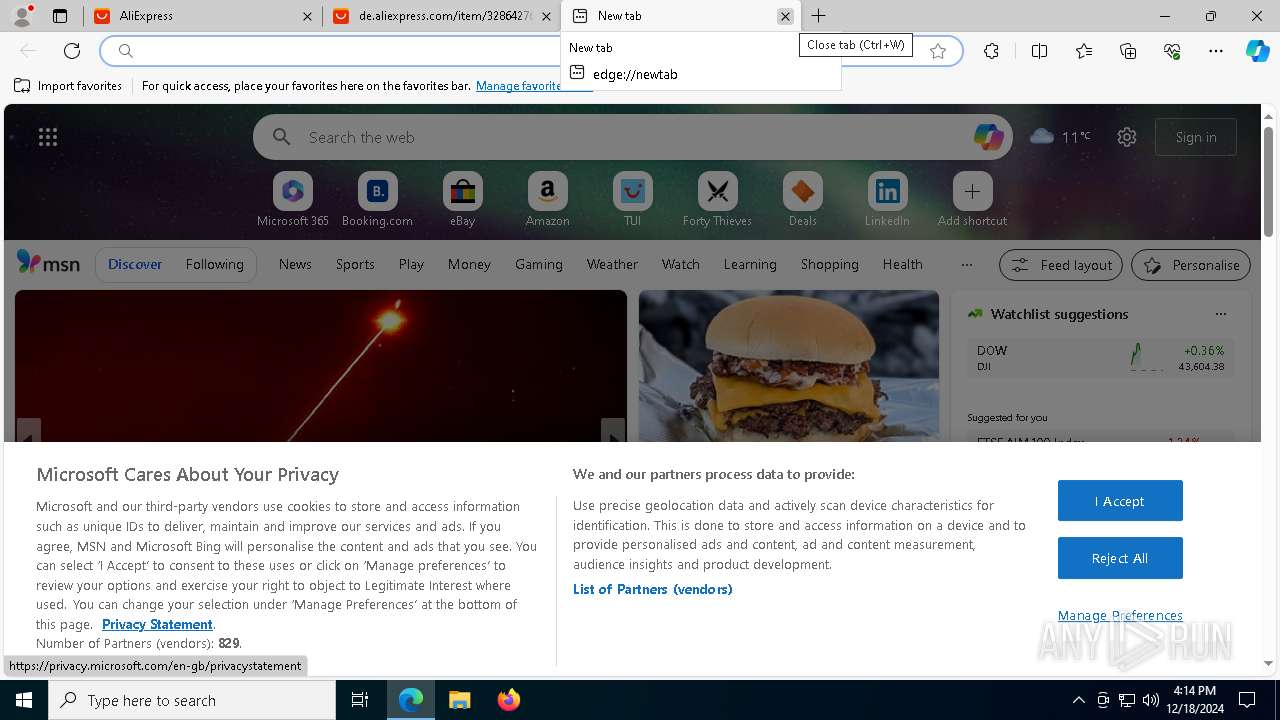Open the Booking.com shortcut
The height and width of the screenshot is (720, 1280).
[x=377, y=200]
